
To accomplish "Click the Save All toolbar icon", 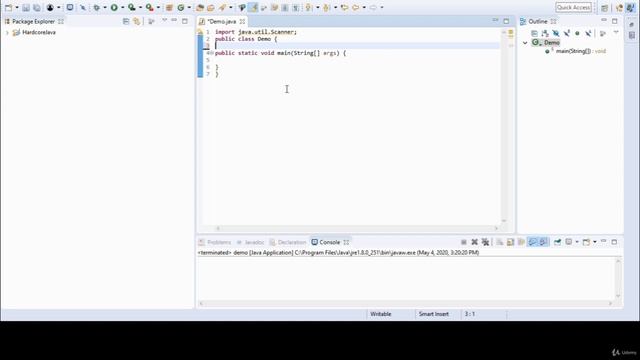I will tap(37, 7).
